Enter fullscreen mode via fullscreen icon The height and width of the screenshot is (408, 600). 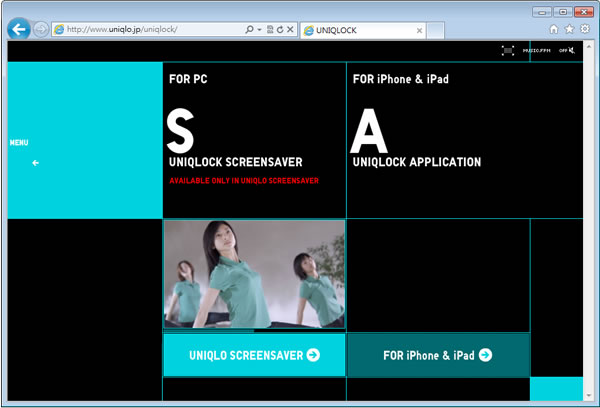coord(508,51)
